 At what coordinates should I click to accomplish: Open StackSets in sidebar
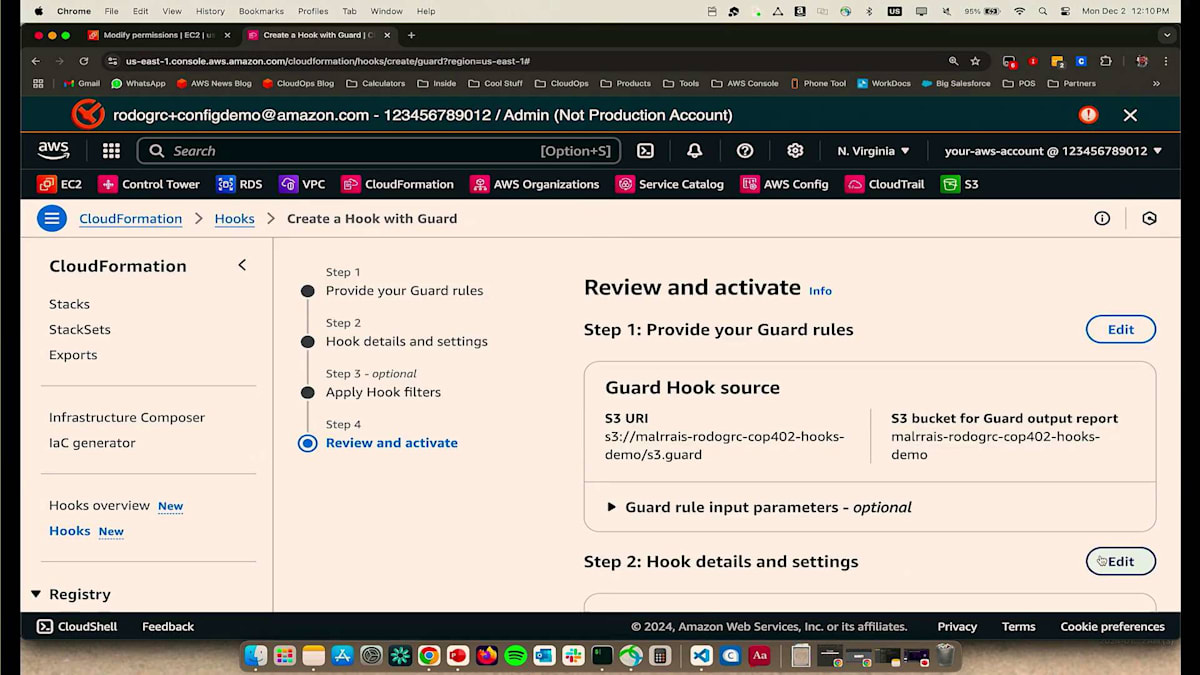click(x=80, y=329)
